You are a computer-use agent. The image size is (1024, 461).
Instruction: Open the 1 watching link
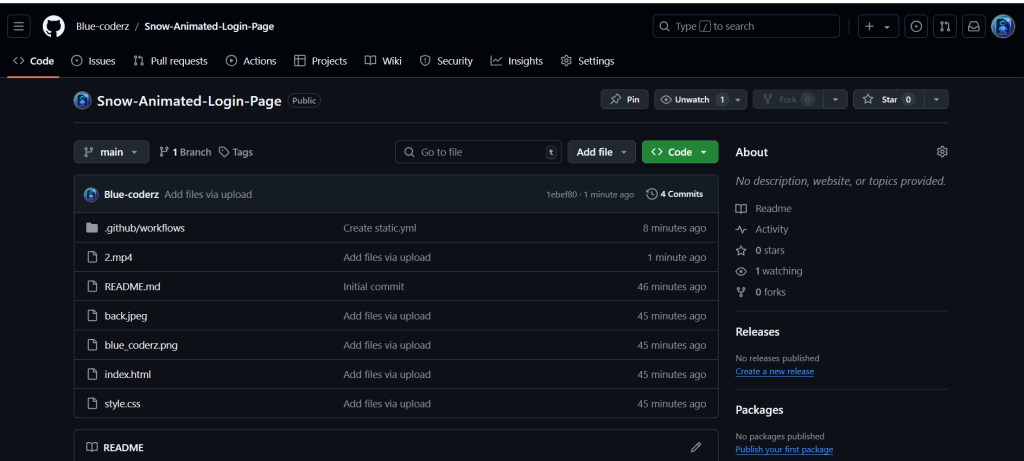pyautogui.click(x=779, y=271)
